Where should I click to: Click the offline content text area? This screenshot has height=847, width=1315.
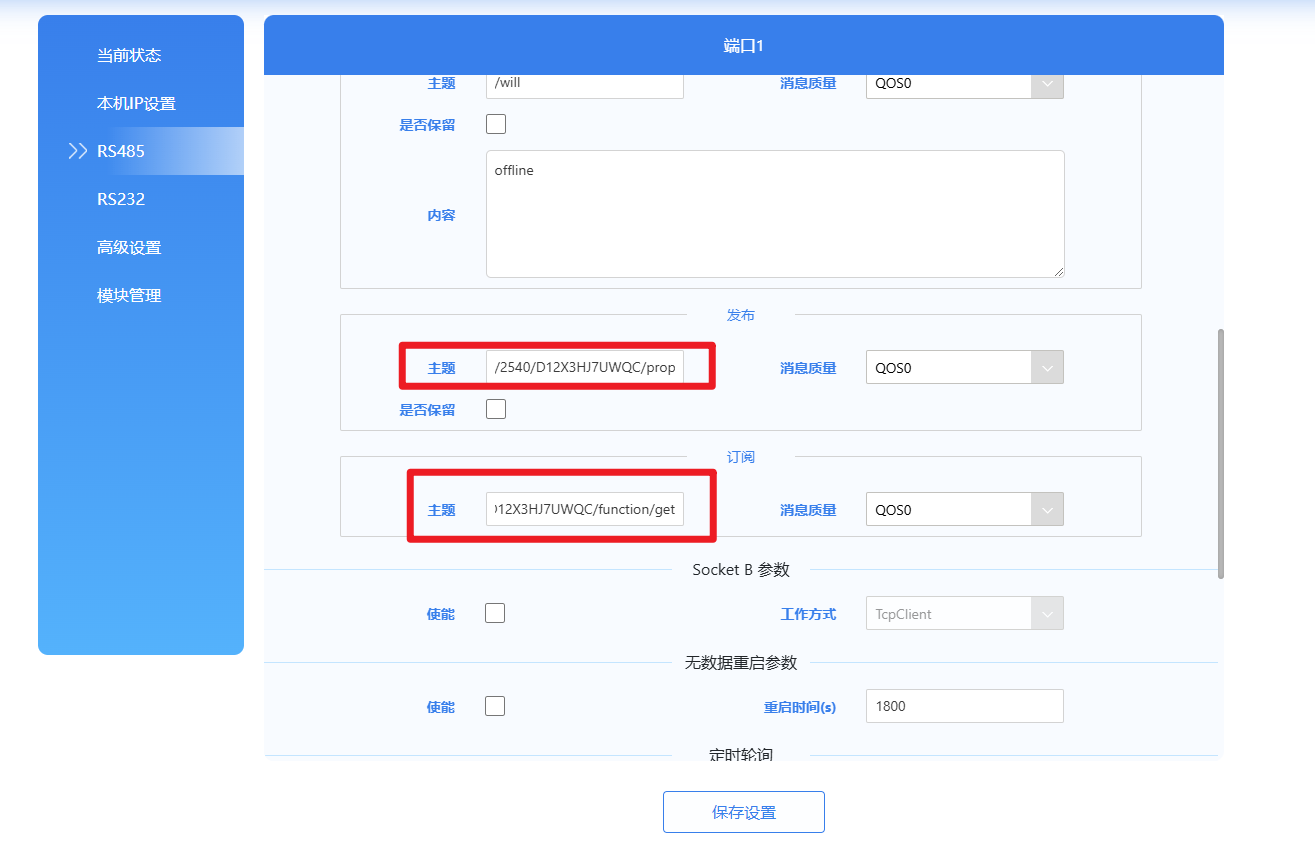click(775, 214)
